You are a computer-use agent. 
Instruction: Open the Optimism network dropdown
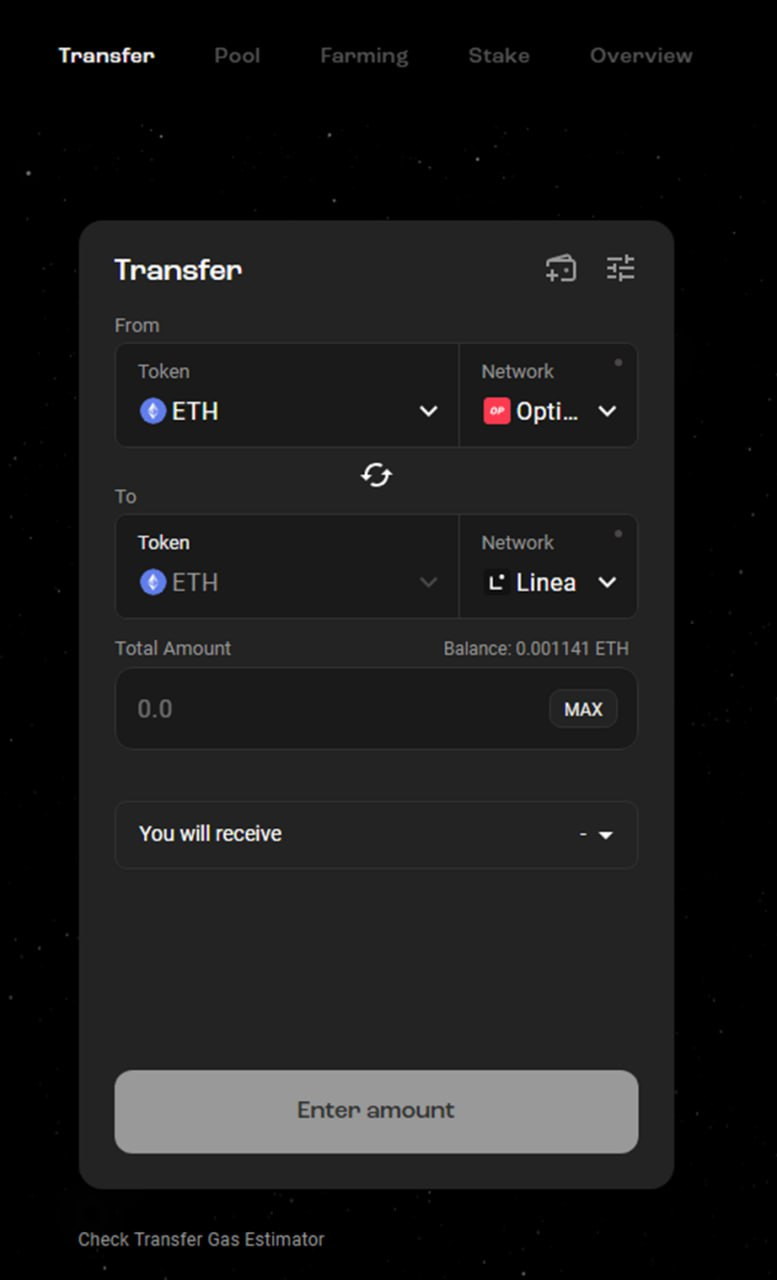548,395
